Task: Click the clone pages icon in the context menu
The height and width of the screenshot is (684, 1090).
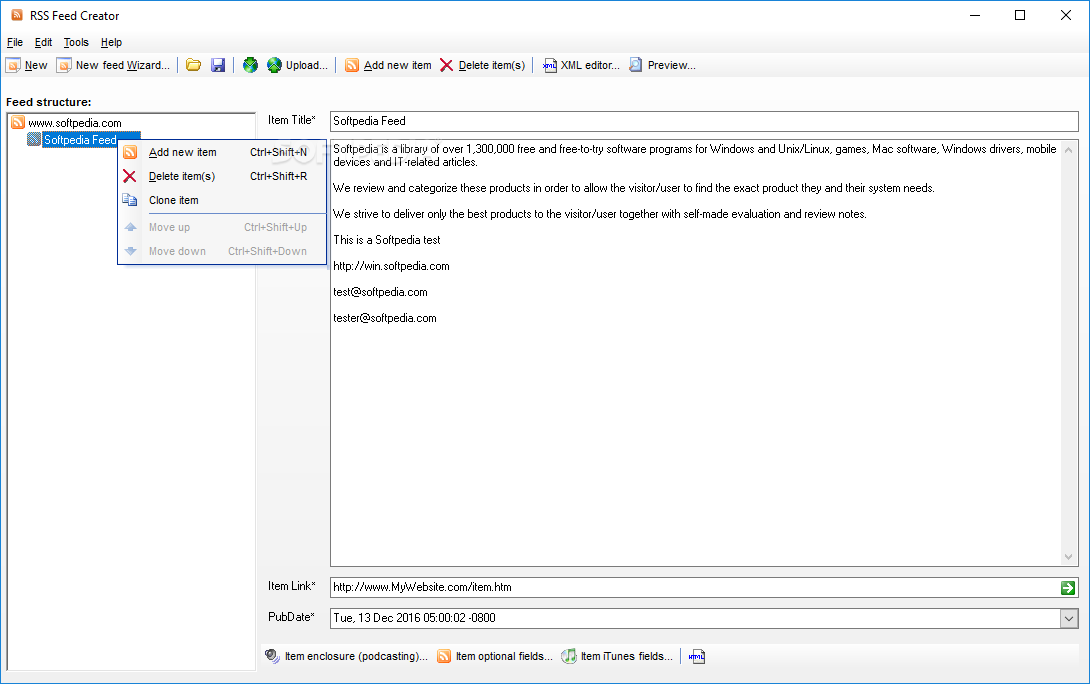Action: 130,200
